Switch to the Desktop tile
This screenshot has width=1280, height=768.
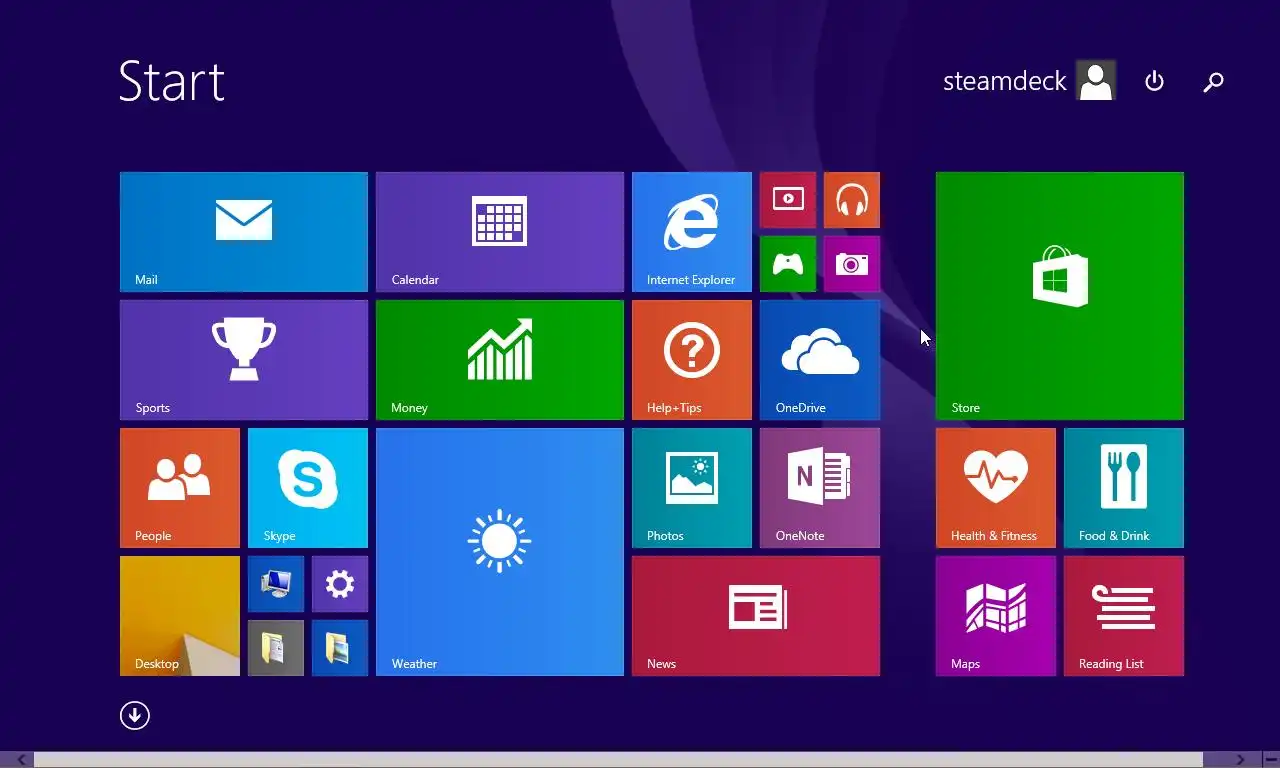click(180, 616)
